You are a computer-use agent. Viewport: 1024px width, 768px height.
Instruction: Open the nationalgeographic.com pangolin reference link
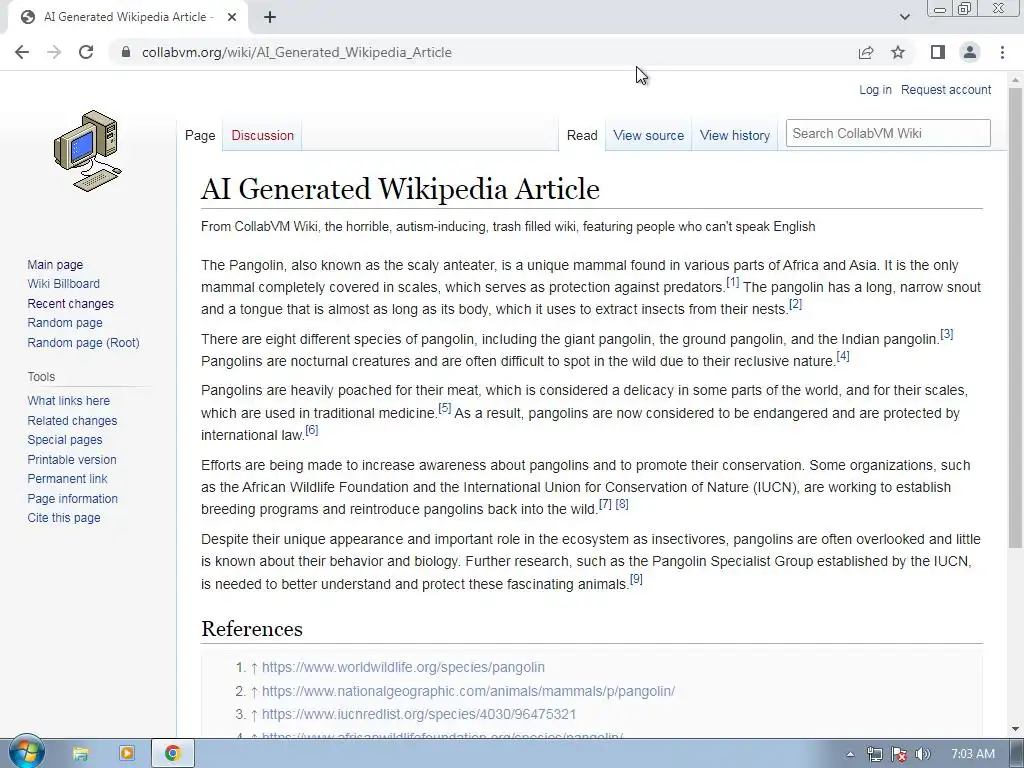point(468,691)
